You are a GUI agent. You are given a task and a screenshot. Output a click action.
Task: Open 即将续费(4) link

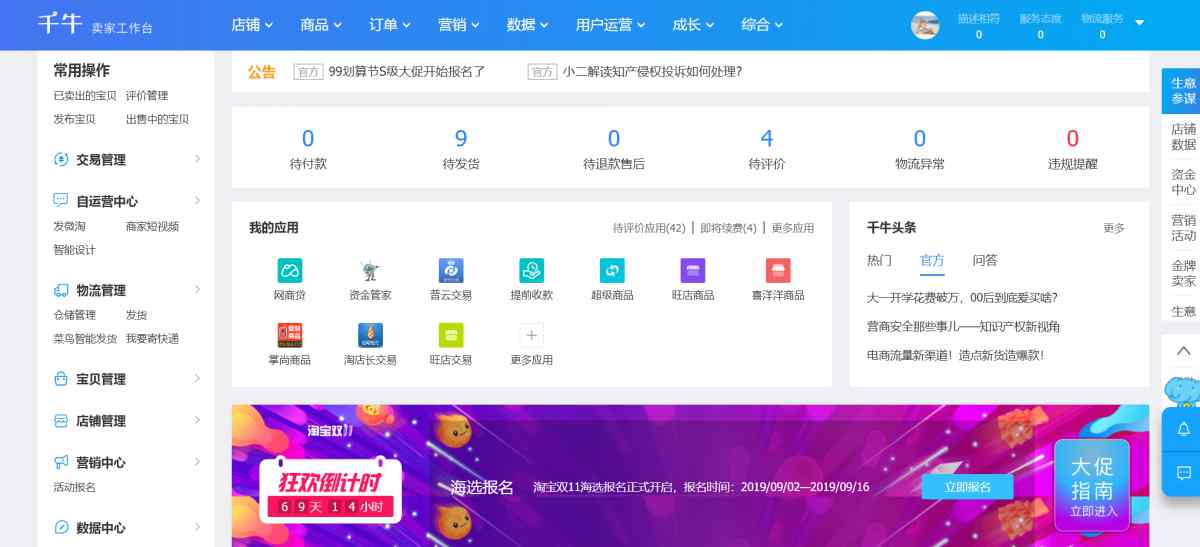point(728,228)
